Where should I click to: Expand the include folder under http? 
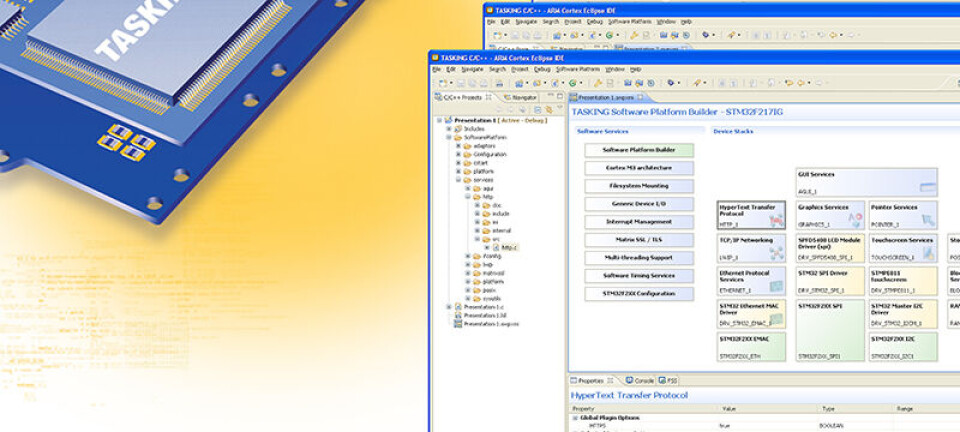(x=477, y=214)
